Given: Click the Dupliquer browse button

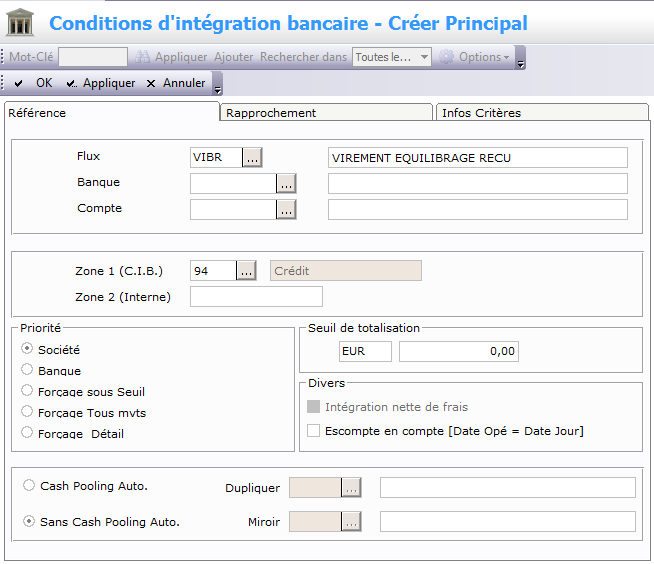Looking at the screenshot, I should pos(350,487).
